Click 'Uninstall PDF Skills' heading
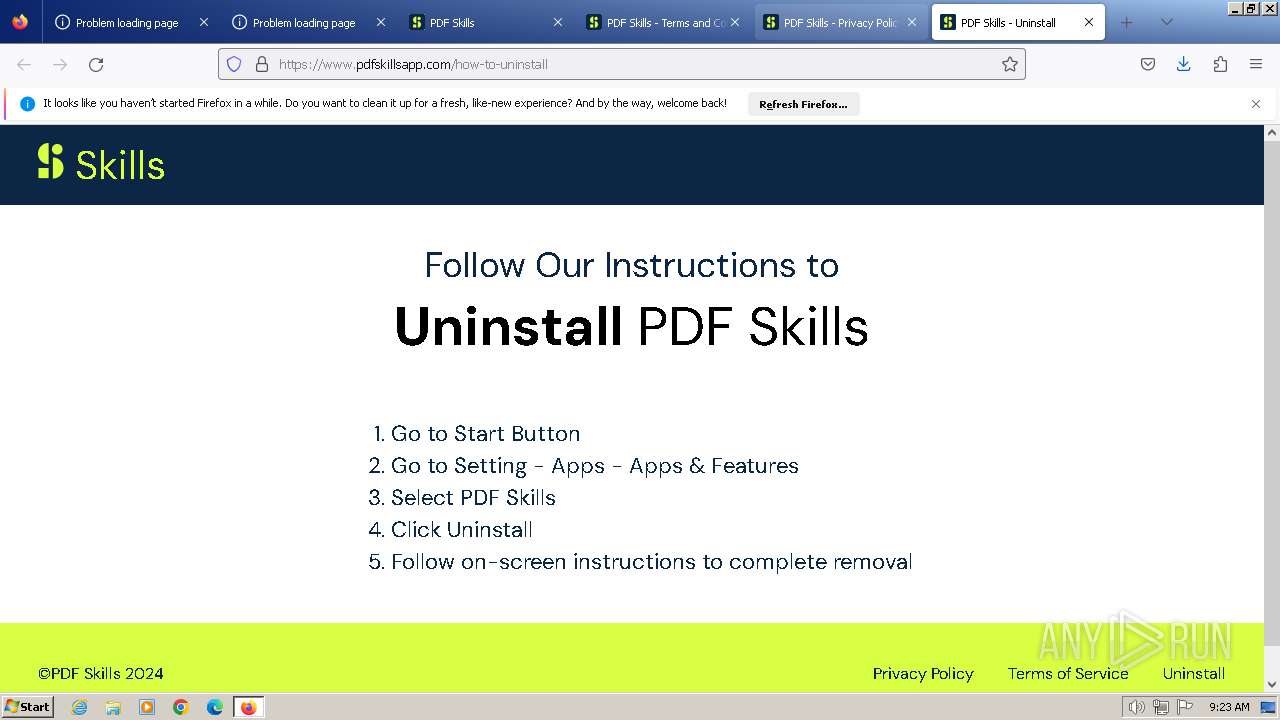The height and width of the screenshot is (720, 1280). 631,326
